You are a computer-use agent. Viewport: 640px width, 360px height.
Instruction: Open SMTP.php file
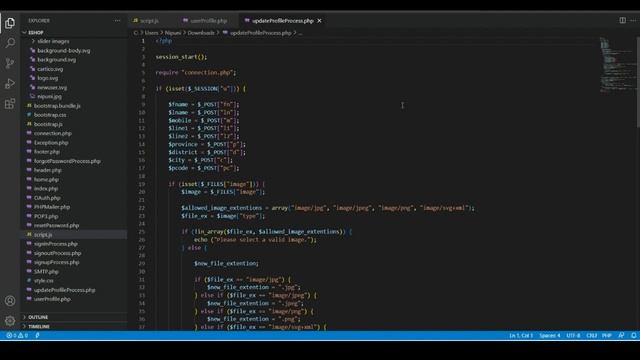46,271
